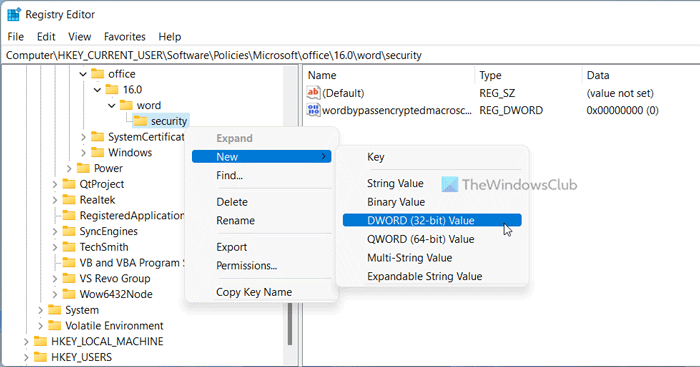The image size is (700, 367).
Task: Open the Help menu
Action: click(x=170, y=37)
